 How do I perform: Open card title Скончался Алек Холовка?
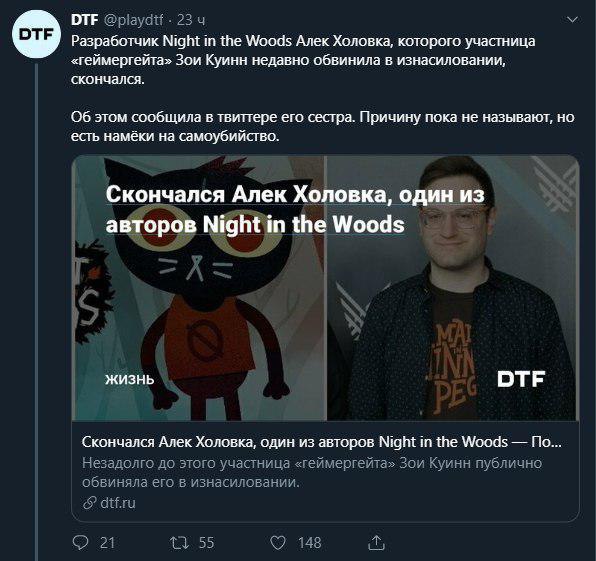(x=321, y=442)
